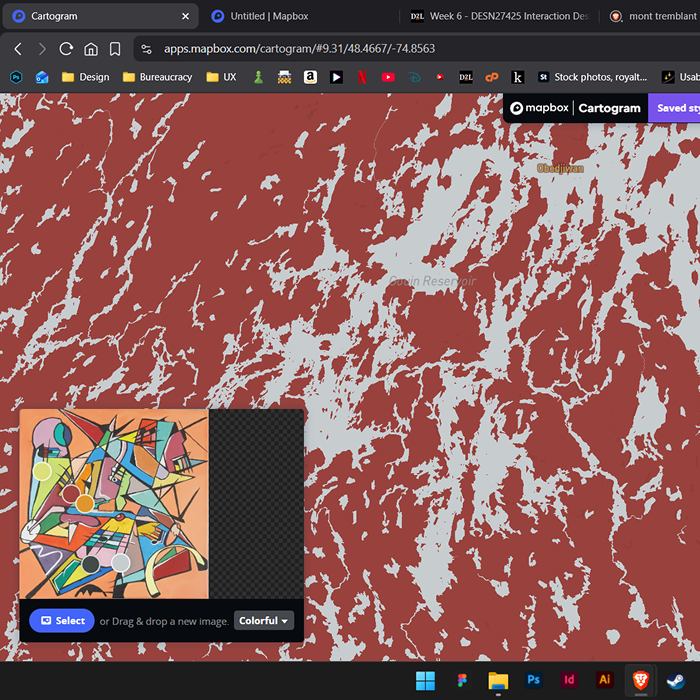Viewport: 700px width, 700px height.
Task: Click the red color picker circle
Action: point(71,494)
